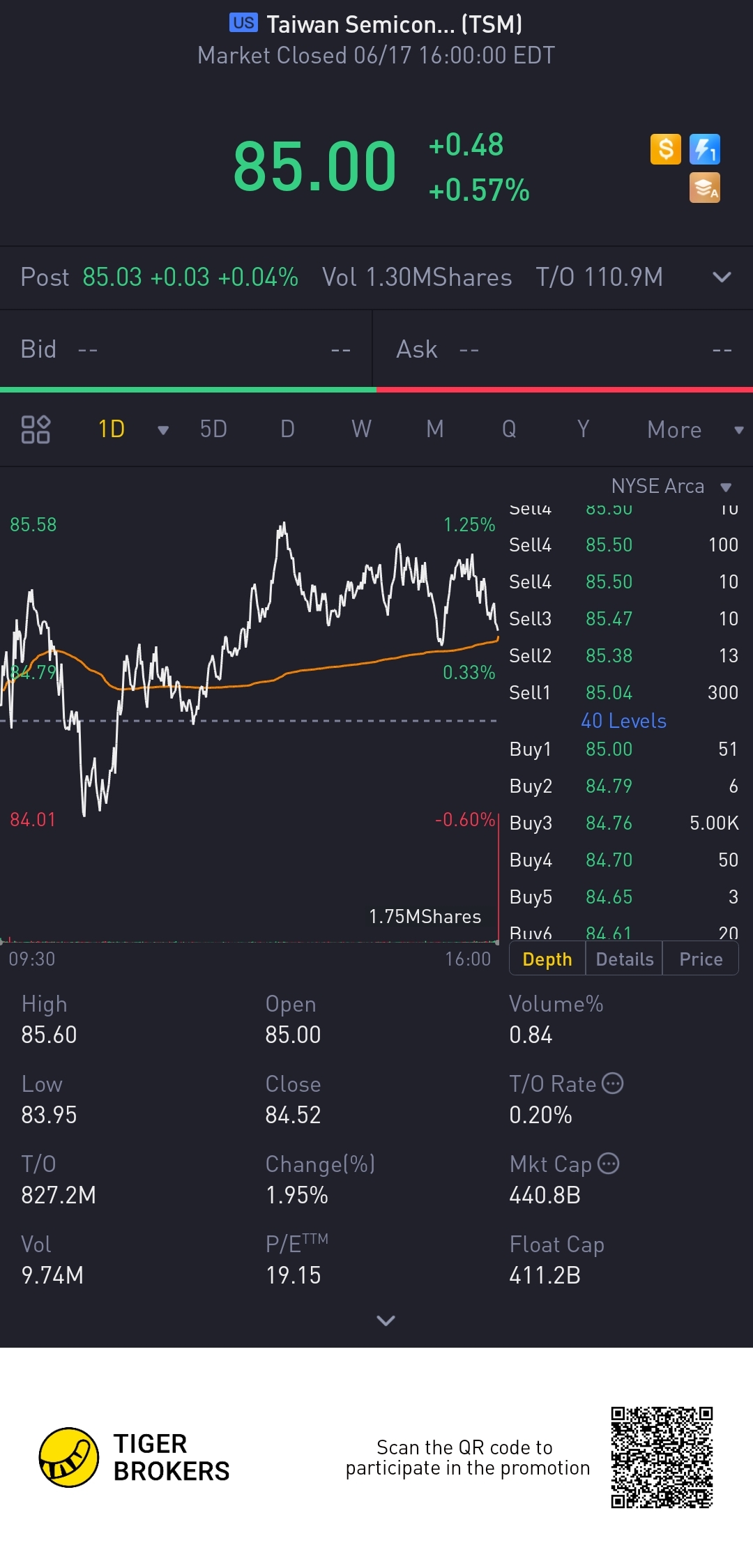Switch to the 5D chart tab
The image size is (753, 1568).
213,429
